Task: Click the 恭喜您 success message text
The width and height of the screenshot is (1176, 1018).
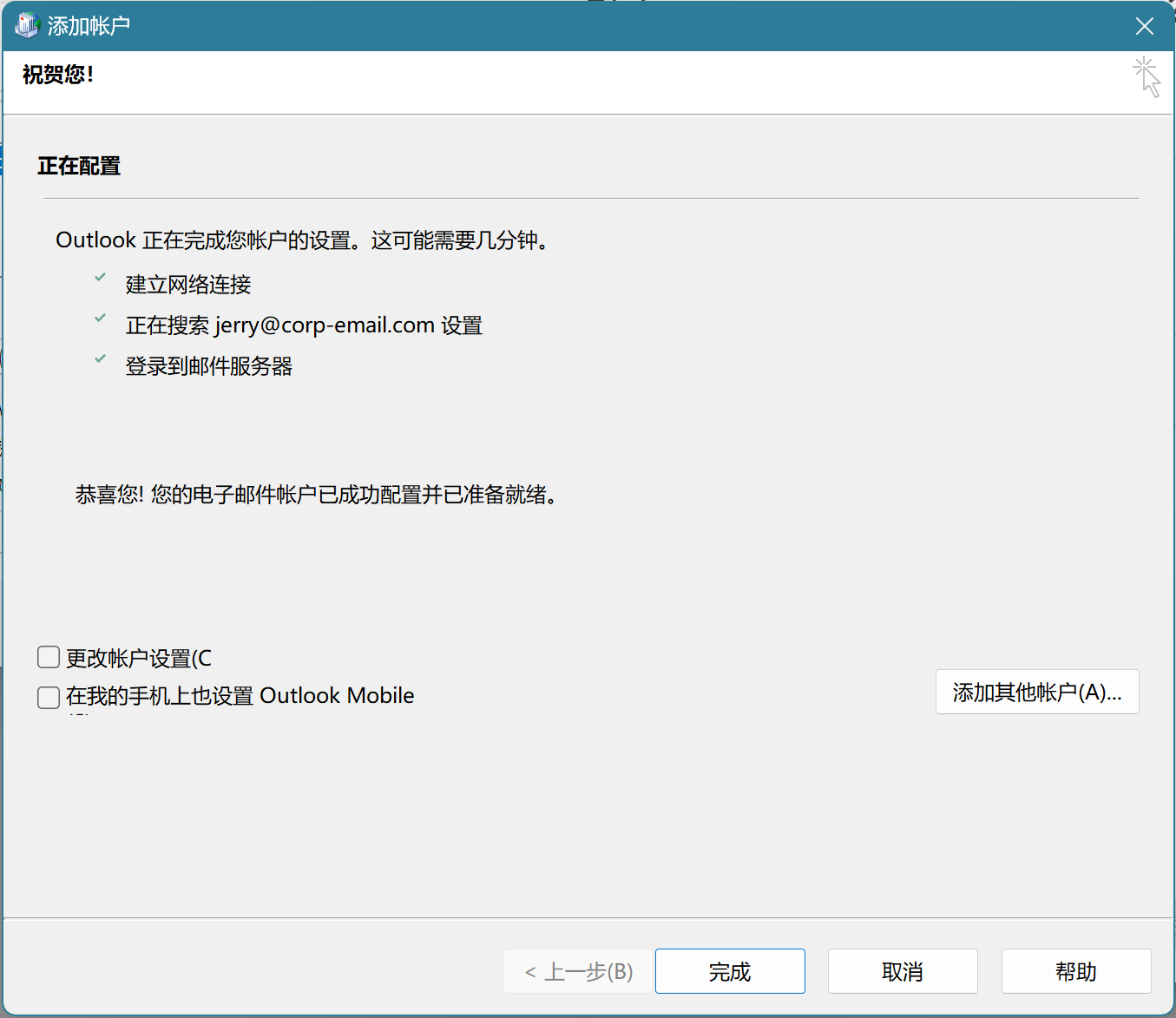Action: point(317,495)
